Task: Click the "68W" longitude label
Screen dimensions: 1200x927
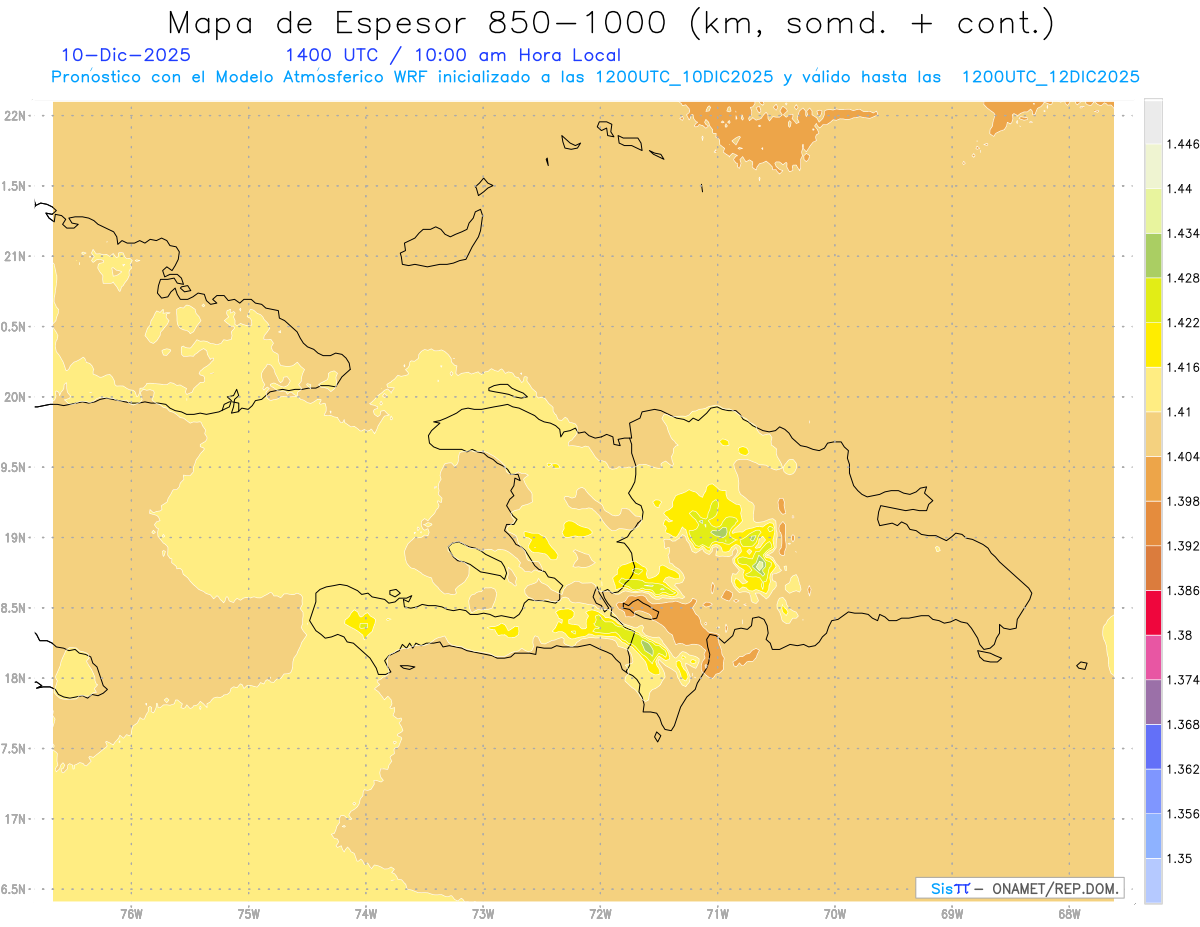Action: (x=1069, y=913)
